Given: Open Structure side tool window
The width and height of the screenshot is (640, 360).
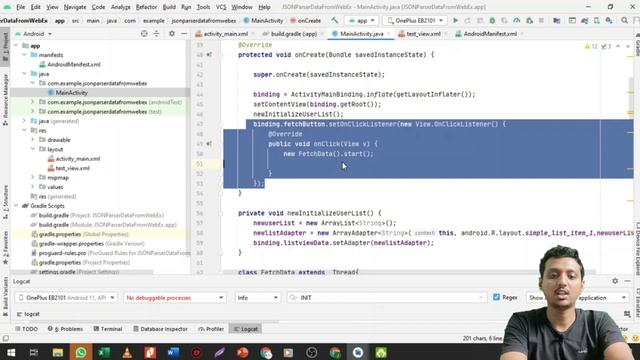Looking at the screenshot, I should point(5,202).
